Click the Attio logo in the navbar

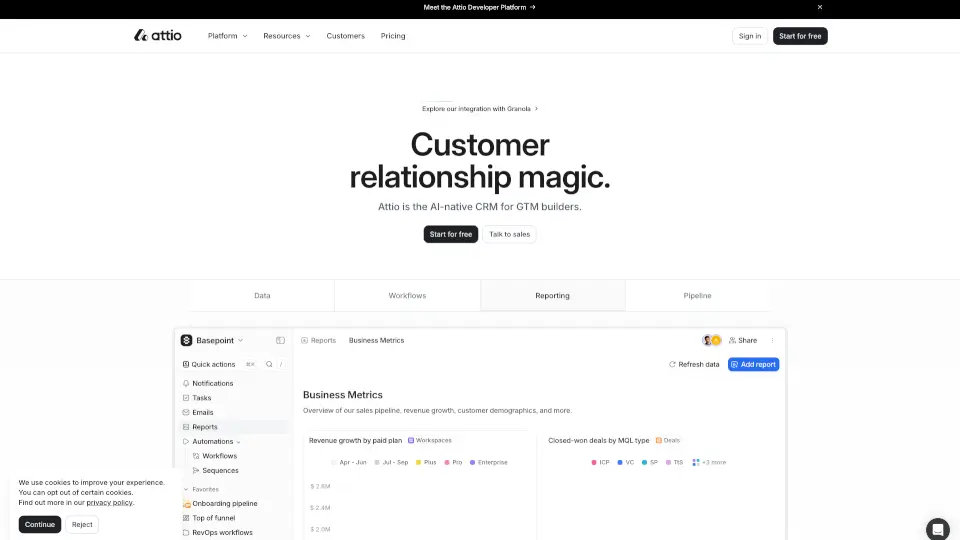click(157, 36)
